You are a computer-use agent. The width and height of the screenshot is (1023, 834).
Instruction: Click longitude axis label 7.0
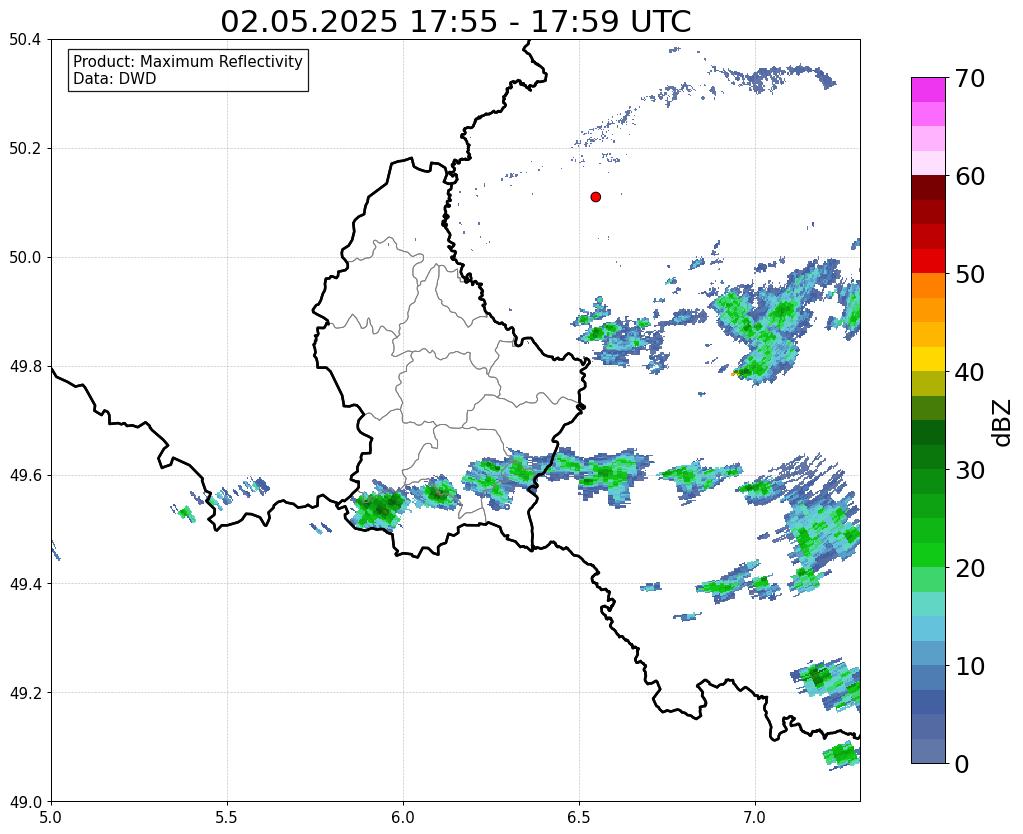(x=756, y=817)
